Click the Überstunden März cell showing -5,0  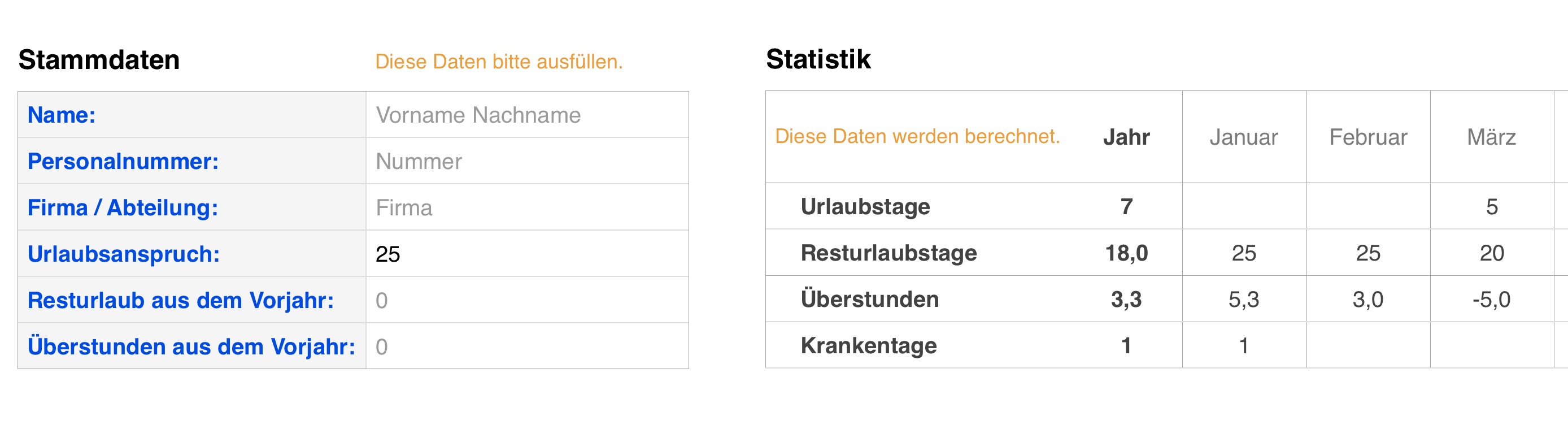pyautogui.click(x=1491, y=300)
